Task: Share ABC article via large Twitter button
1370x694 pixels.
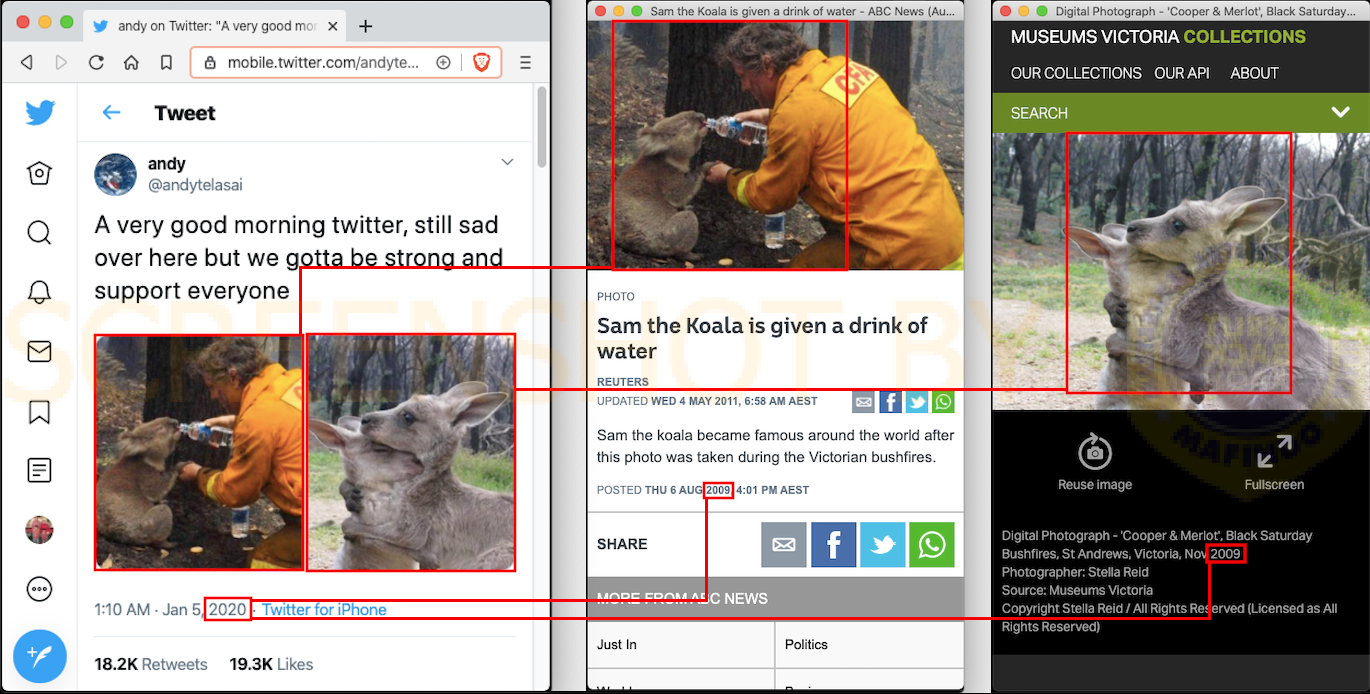Action: tap(883, 544)
